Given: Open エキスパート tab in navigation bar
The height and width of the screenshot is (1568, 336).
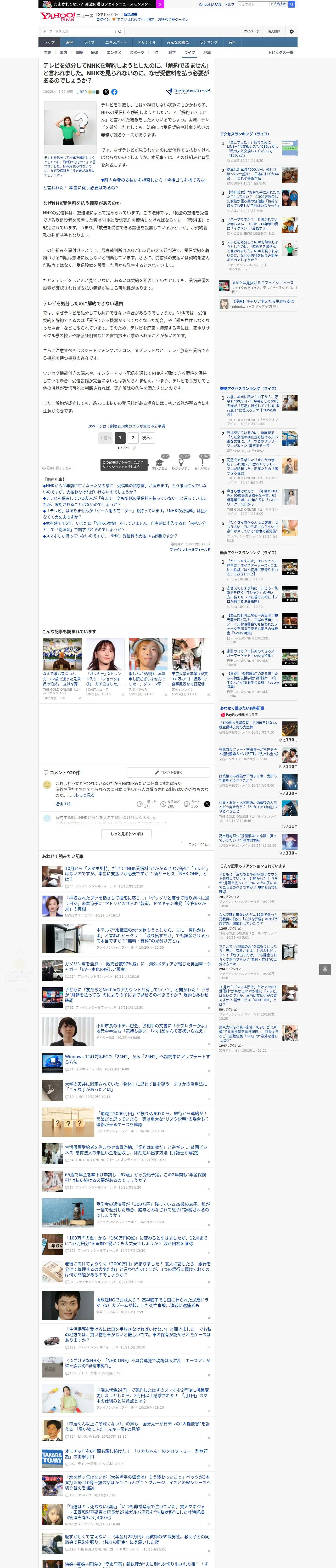Looking at the screenshot, I should pos(116,42).
